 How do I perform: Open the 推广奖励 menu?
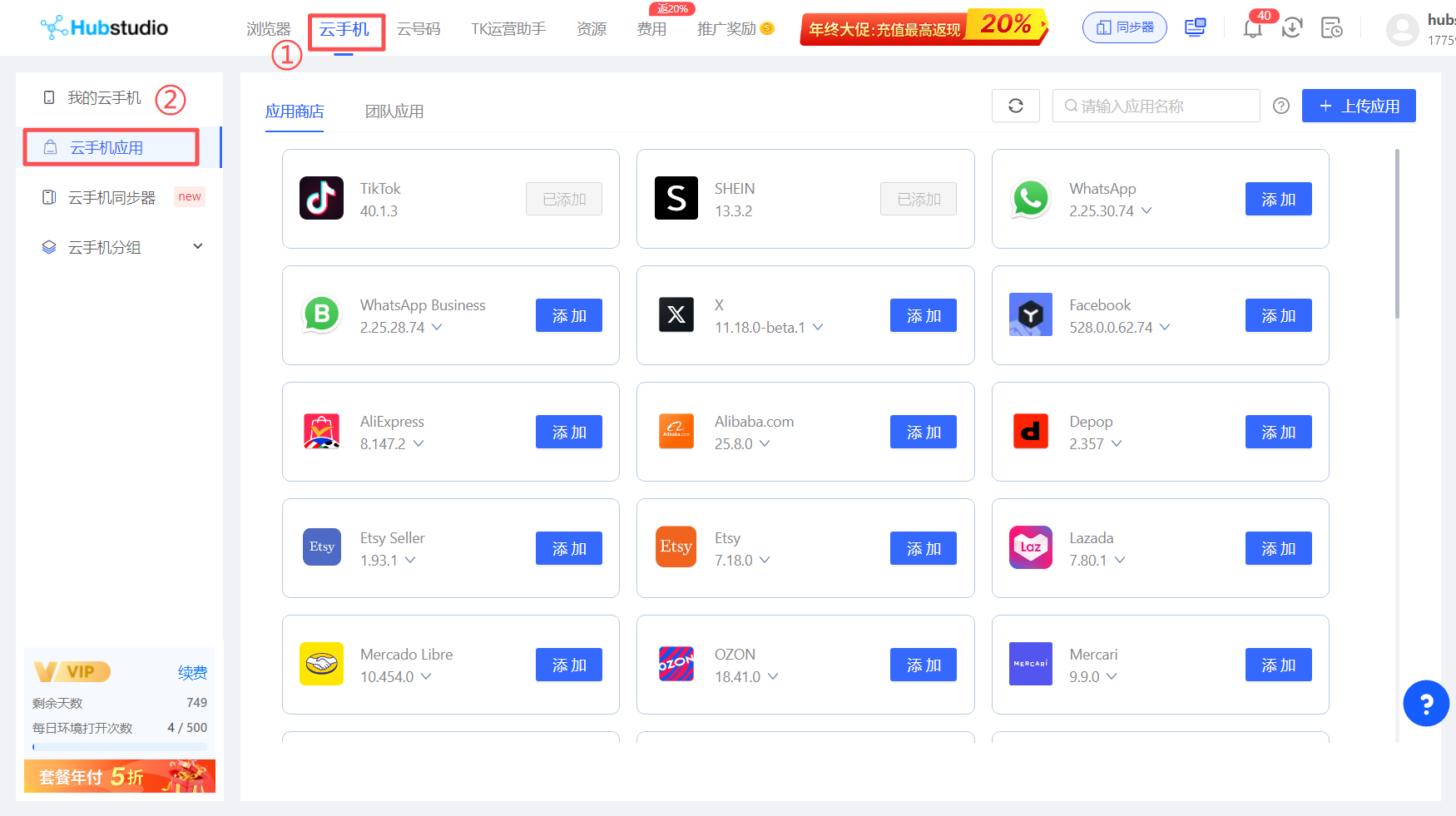735,29
